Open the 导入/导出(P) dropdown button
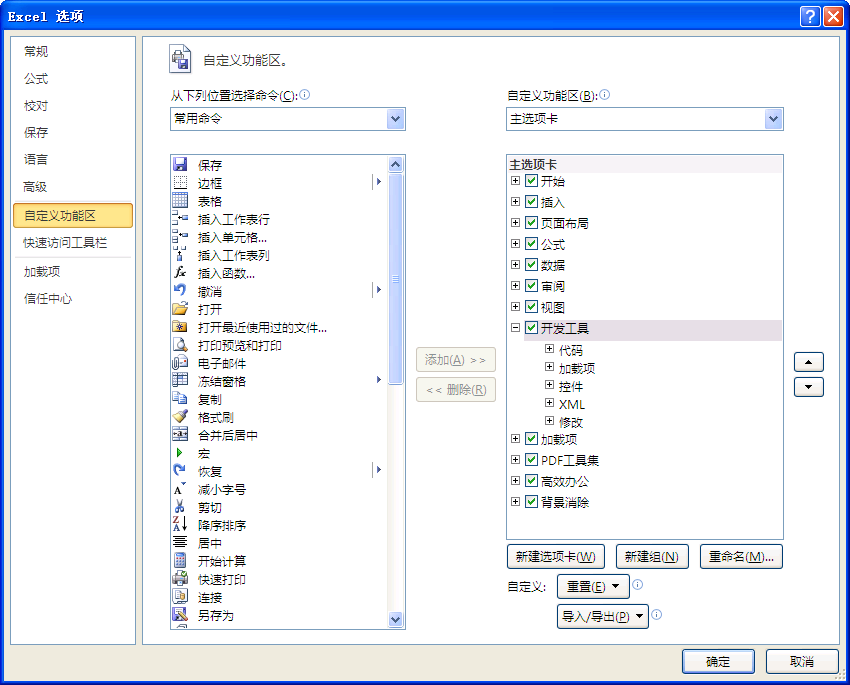 (603, 616)
